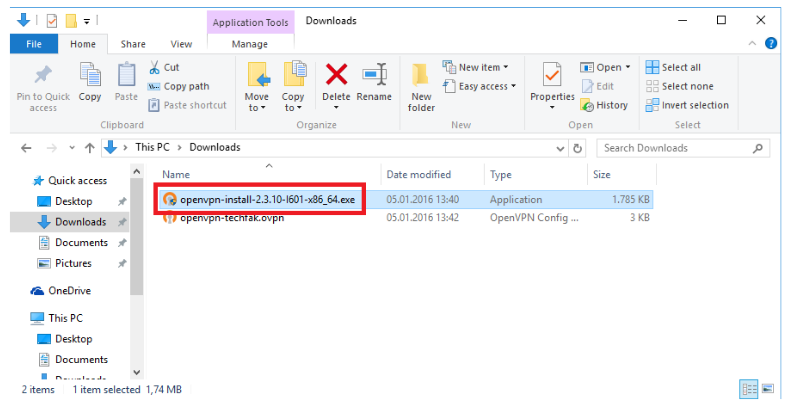
Task: Click Select all
Action: pyautogui.click(x=673, y=67)
